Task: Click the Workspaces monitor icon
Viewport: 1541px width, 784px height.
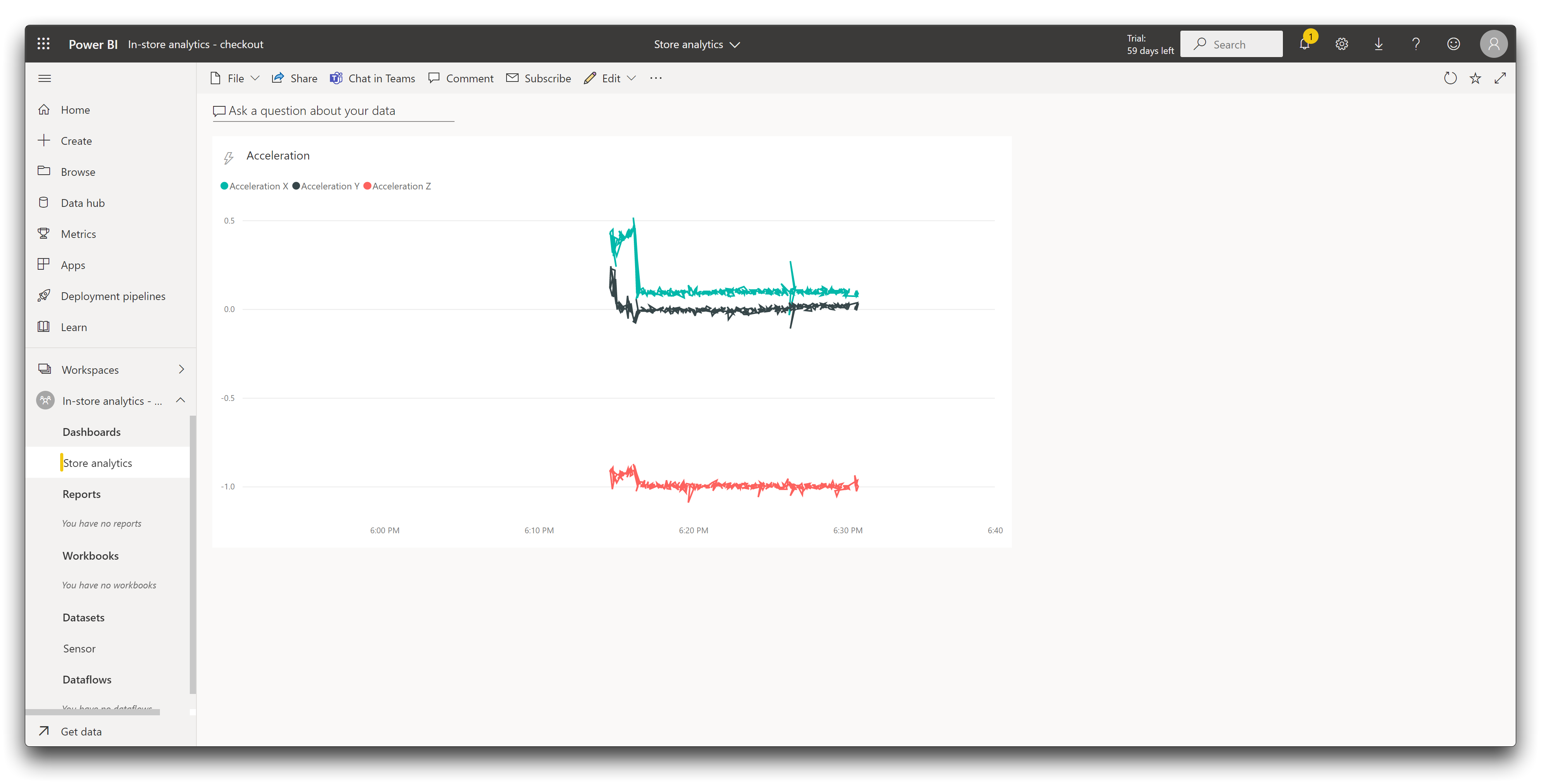Action: point(44,369)
